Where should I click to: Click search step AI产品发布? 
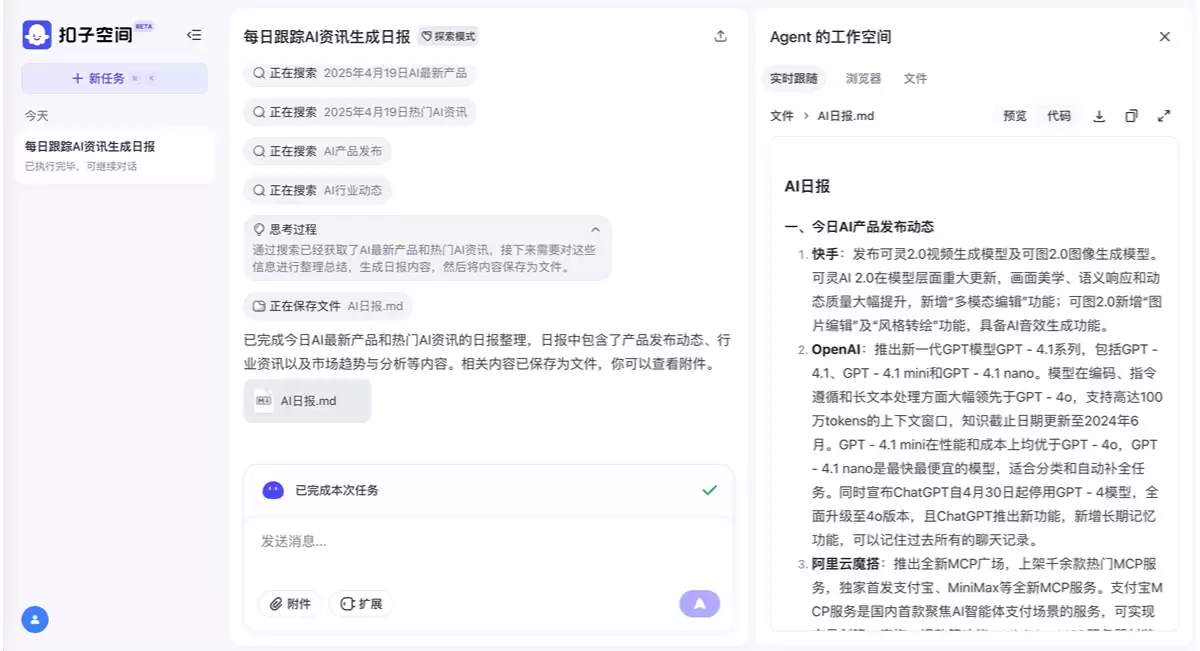(x=317, y=151)
